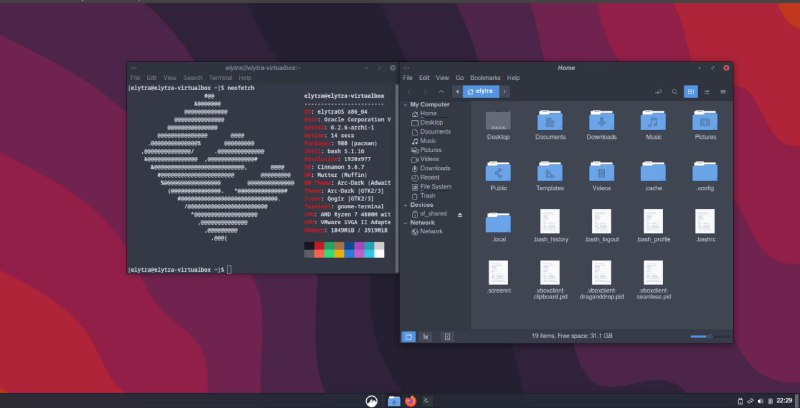
Task: Hide the sidebar button in status bar
Action: pyautogui.click(x=447, y=337)
